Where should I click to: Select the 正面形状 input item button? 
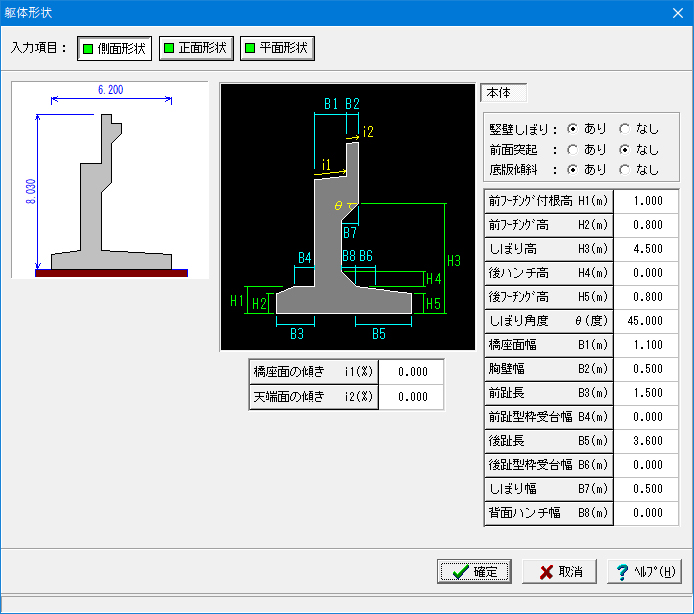tap(196, 48)
